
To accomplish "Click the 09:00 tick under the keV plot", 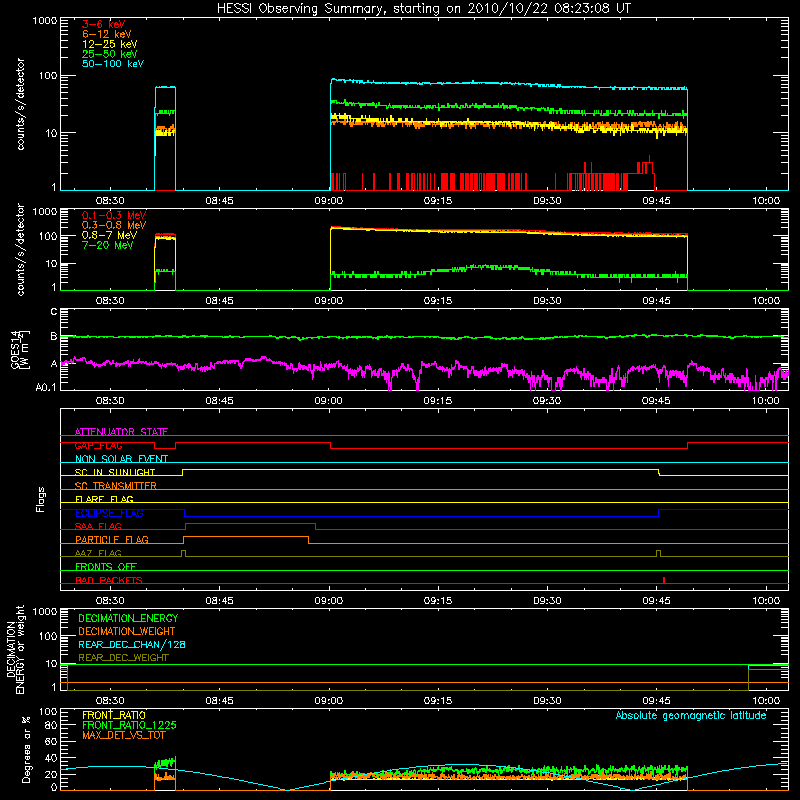I will click(329, 201).
